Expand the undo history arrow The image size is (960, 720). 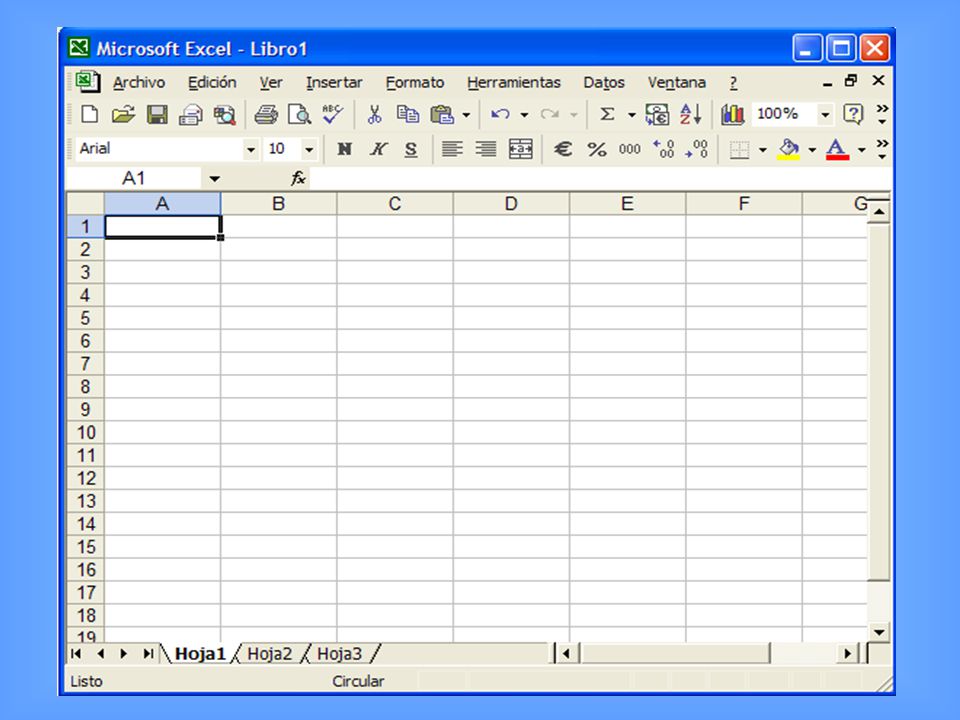(524, 114)
